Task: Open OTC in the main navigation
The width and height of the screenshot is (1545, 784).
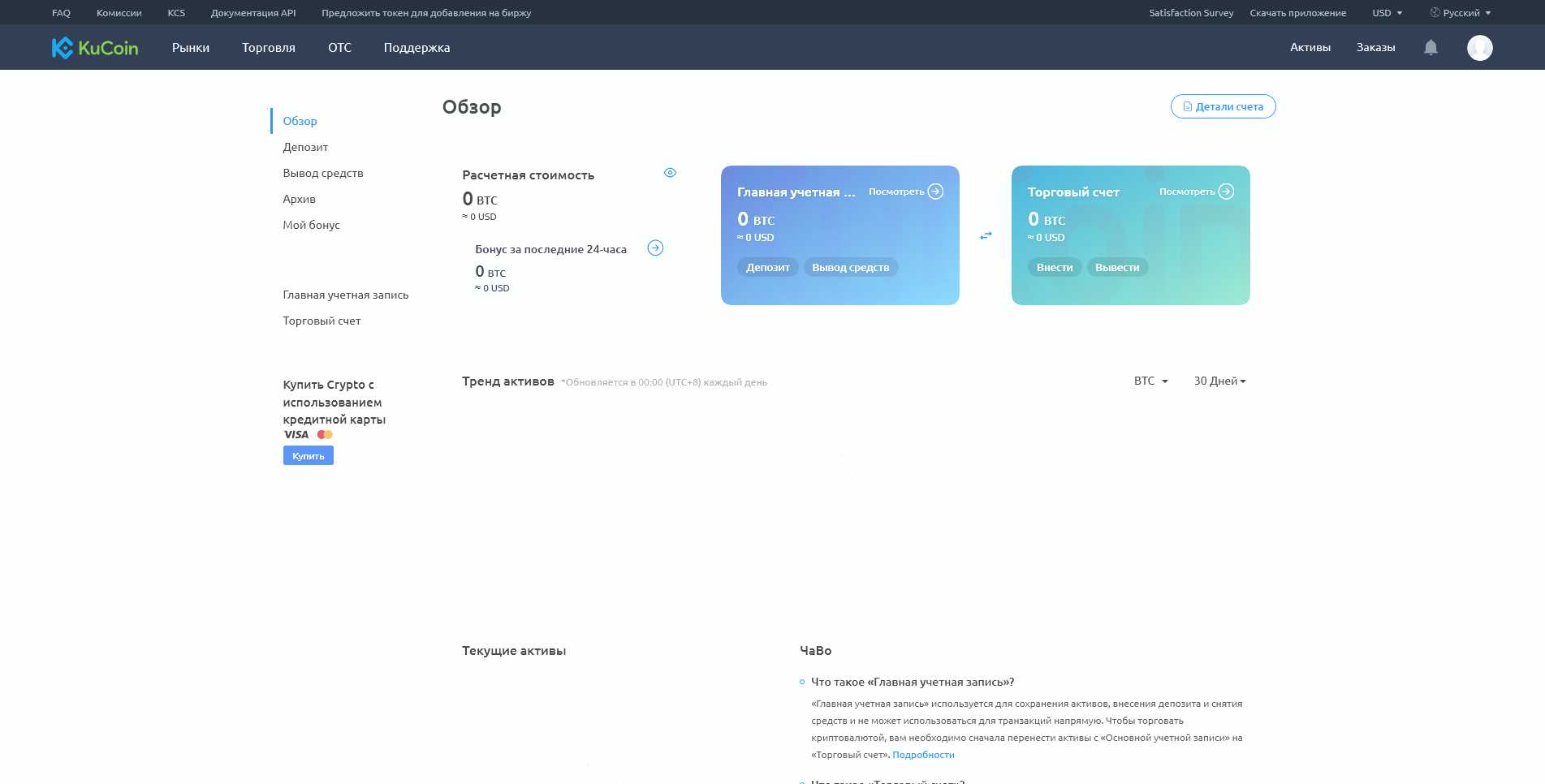Action: 339,48
